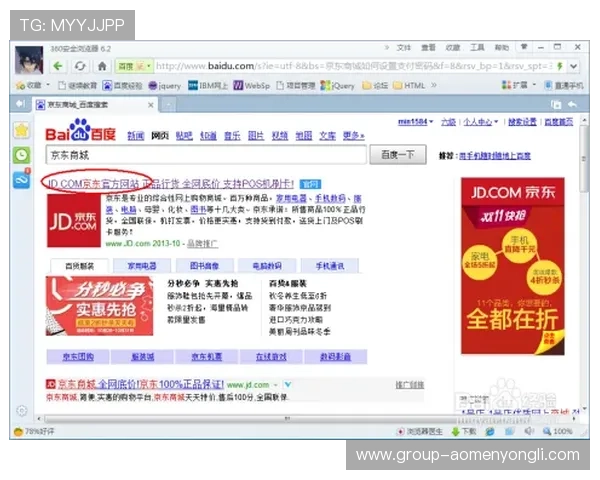Switch to the 手机通讯 tab
The height and width of the screenshot is (480, 600).
[330, 266]
